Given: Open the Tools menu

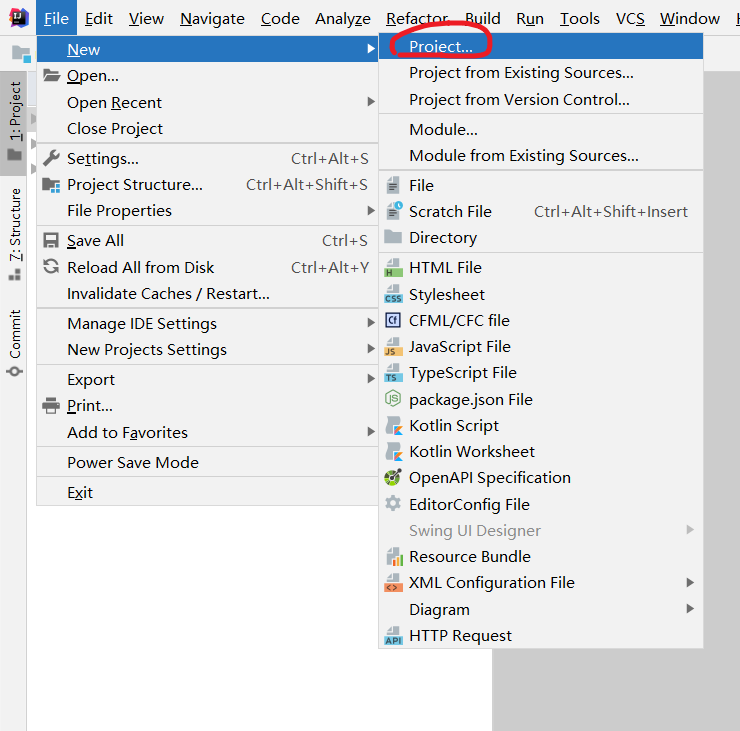Looking at the screenshot, I should pyautogui.click(x=580, y=18).
